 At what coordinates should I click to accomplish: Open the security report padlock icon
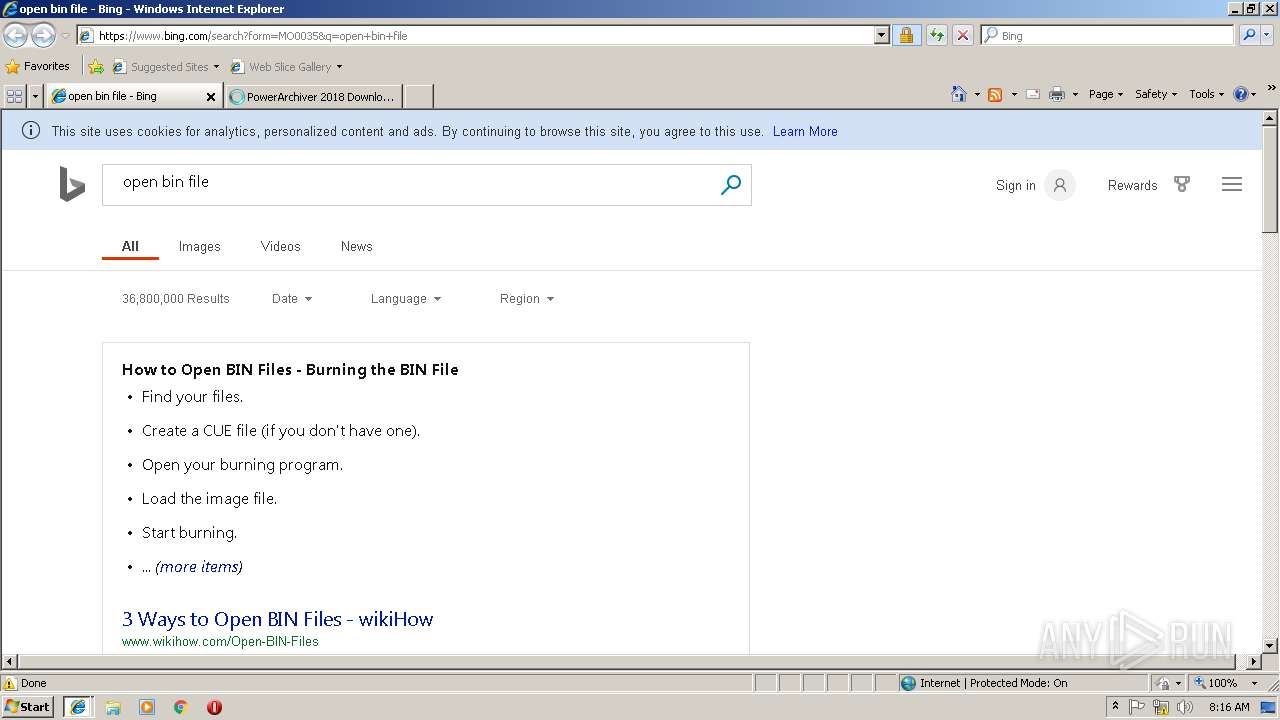tap(906, 36)
